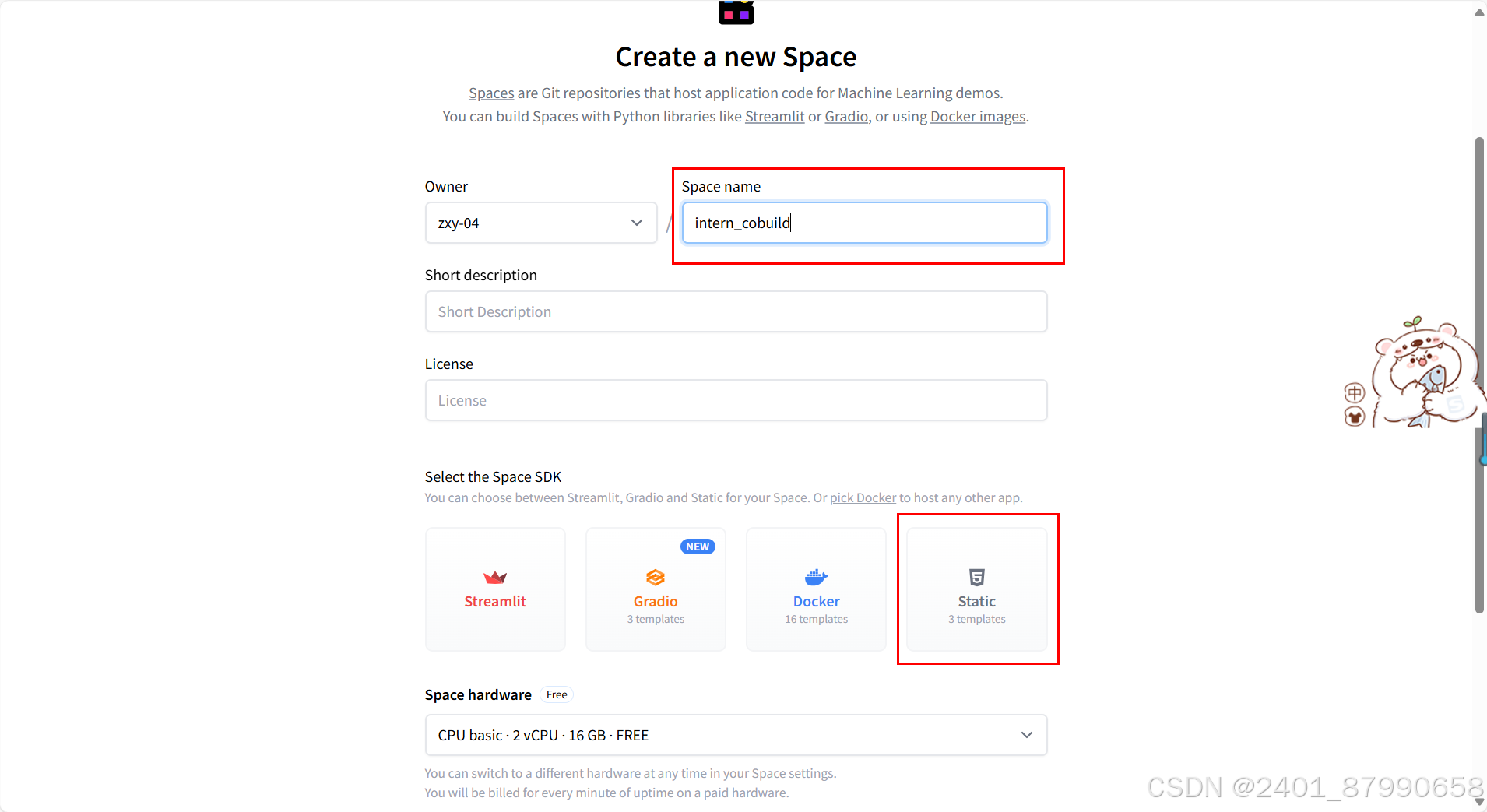Click the 3 templates text under Static
The image size is (1487, 812).
(977, 619)
